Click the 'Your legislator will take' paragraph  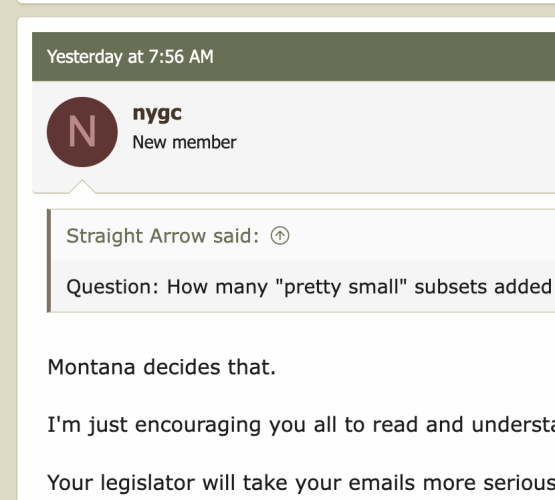click(x=301, y=483)
